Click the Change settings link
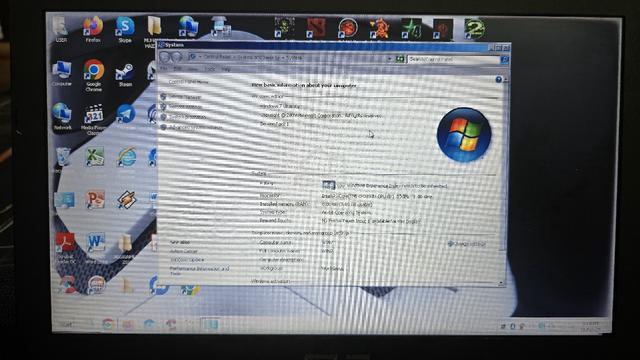The image size is (640, 360). point(467,244)
